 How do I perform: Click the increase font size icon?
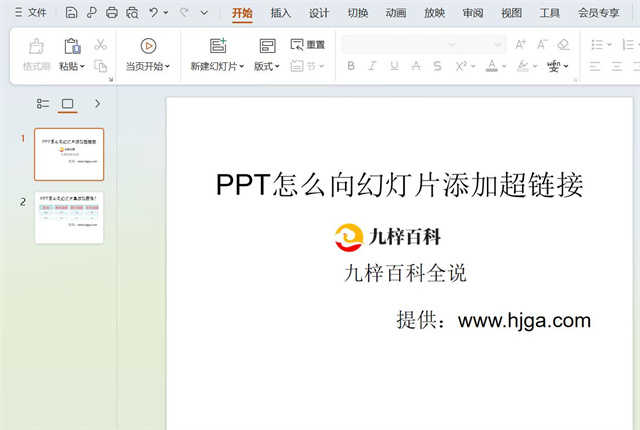[520, 44]
